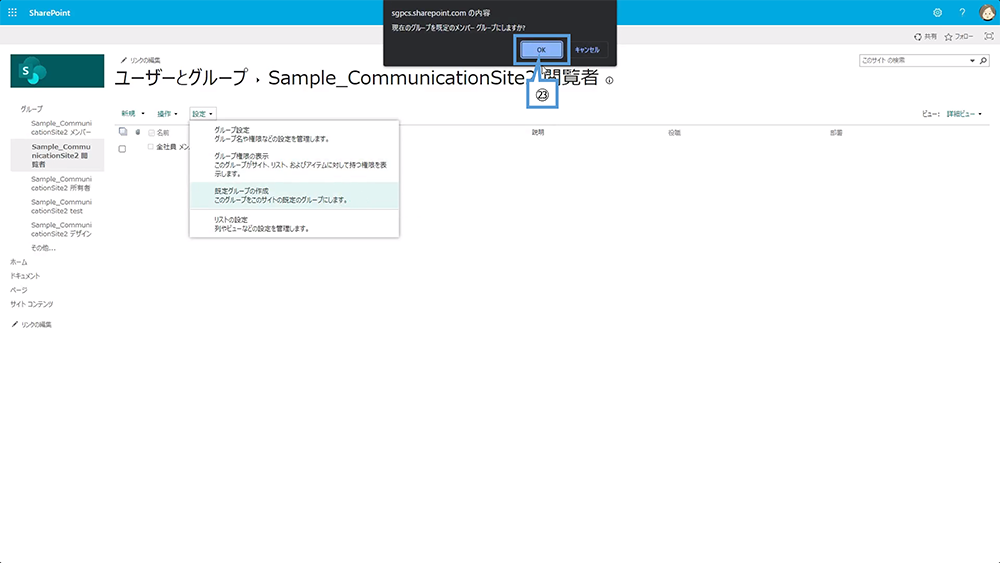
Task: Open Sample_CommunicationSite2 デザイン group
Action: [61, 230]
